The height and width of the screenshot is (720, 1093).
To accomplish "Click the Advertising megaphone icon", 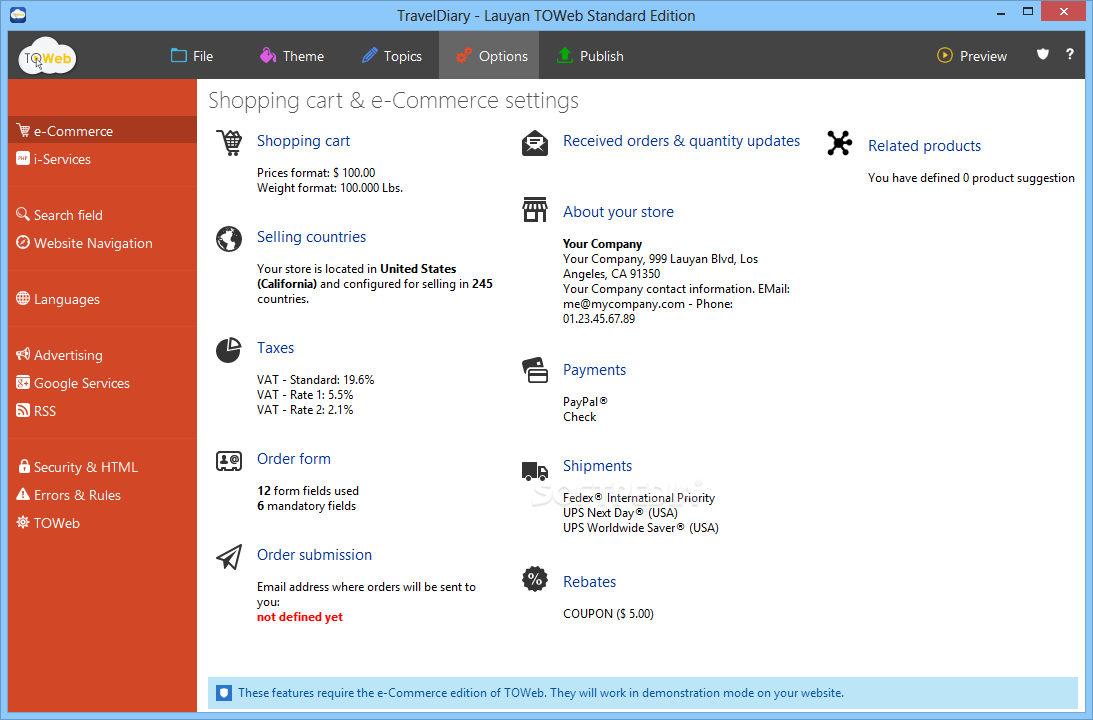I will pyautogui.click(x=23, y=354).
